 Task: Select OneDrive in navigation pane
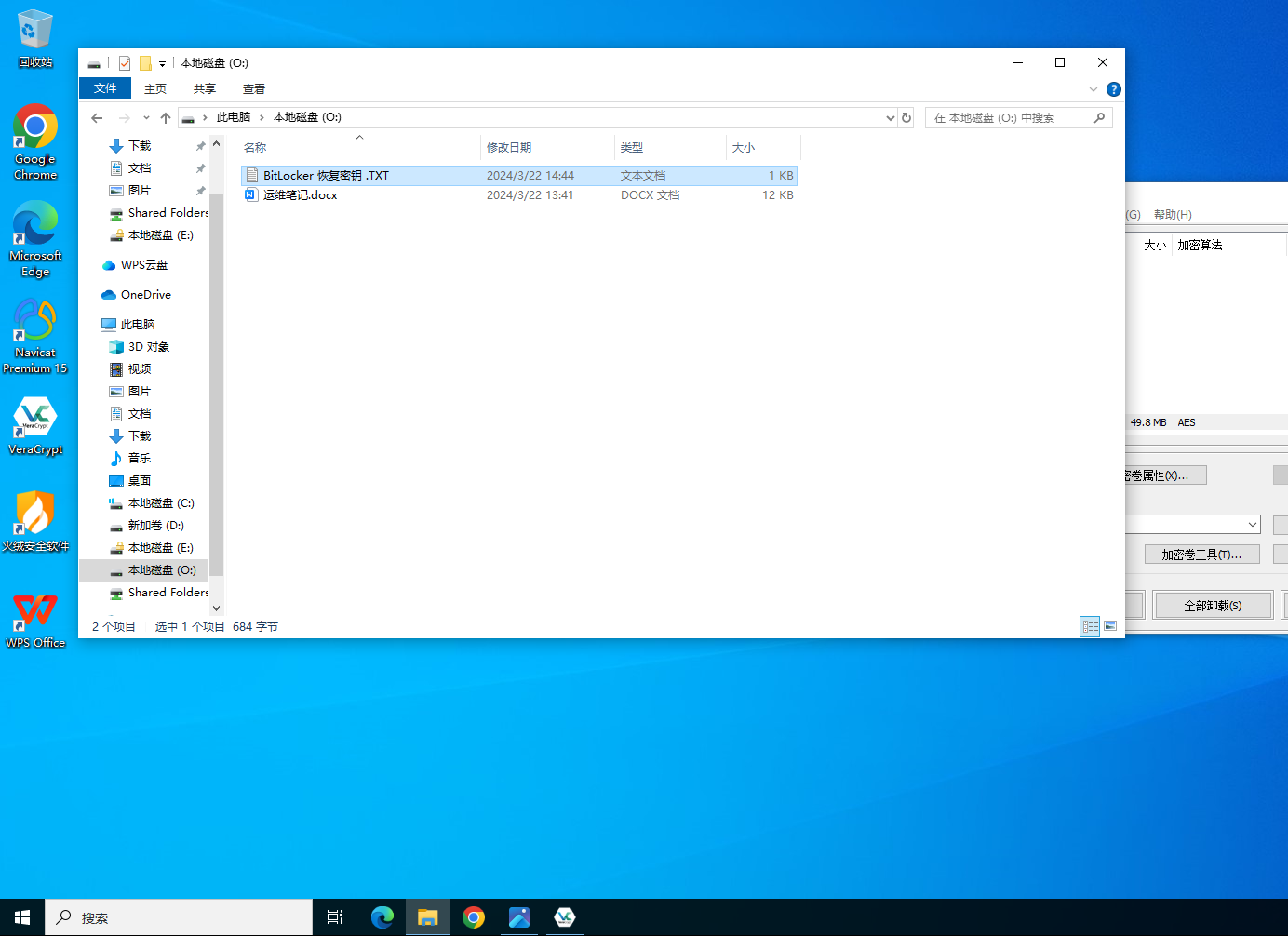coord(145,295)
